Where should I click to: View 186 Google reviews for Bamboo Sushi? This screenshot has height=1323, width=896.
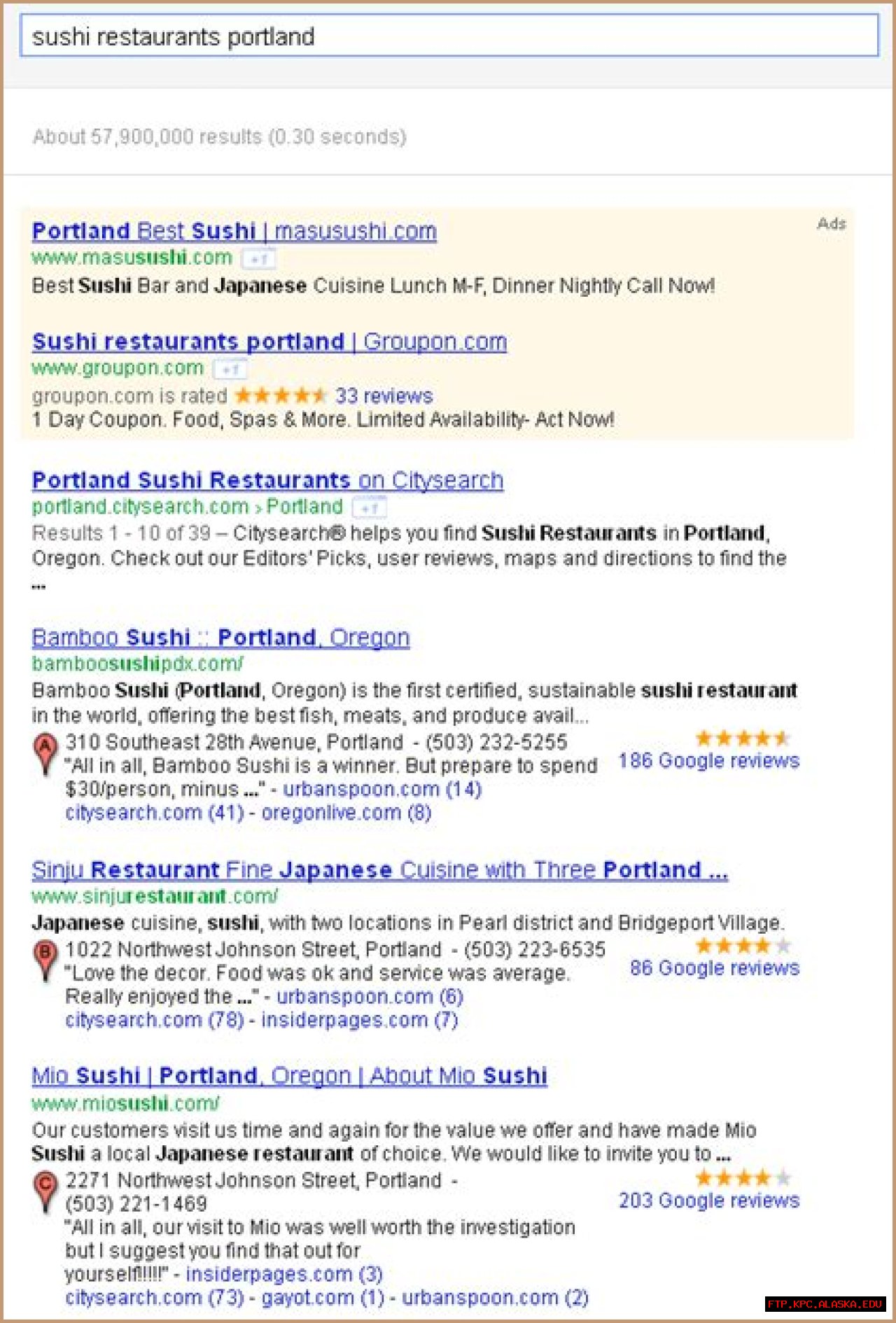coord(708,761)
